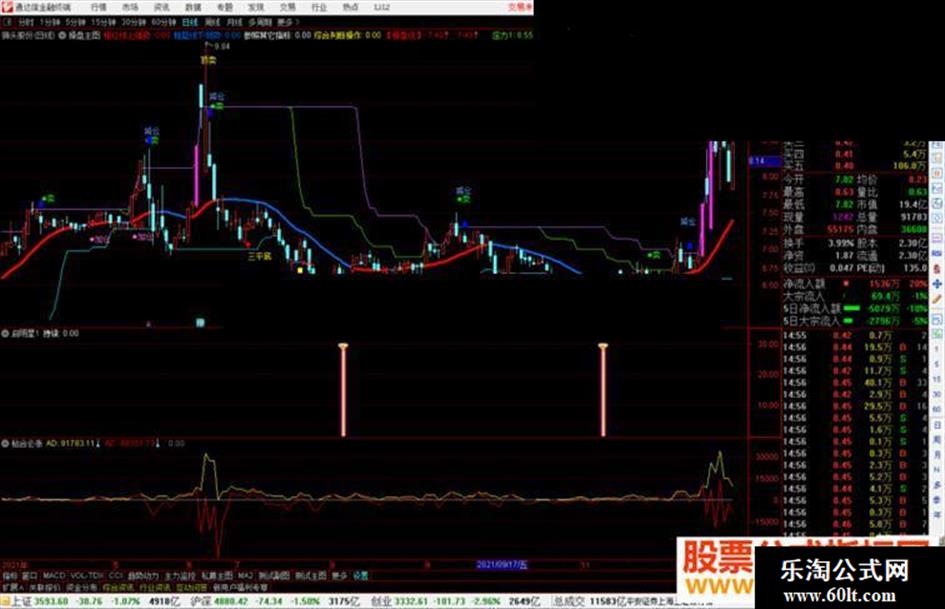Click the 2021/09/17 date marker on the timeline
945x609 pixels.
pyautogui.click(x=502, y=565)
